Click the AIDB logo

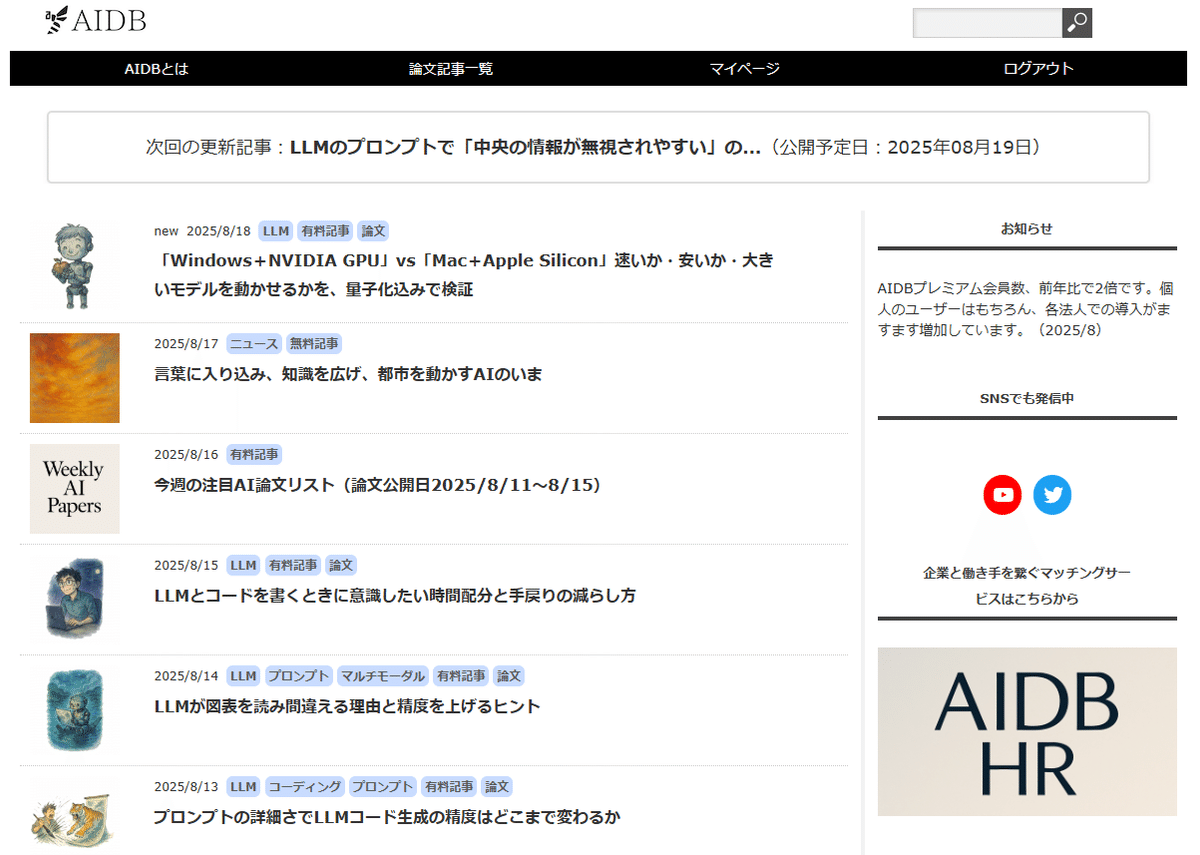pyautogui.click(x=96, y=20)
